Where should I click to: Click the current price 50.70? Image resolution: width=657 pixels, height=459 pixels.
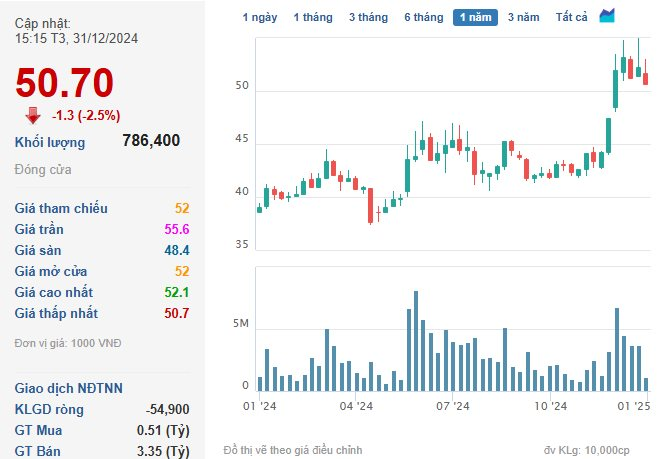(65, 83)
